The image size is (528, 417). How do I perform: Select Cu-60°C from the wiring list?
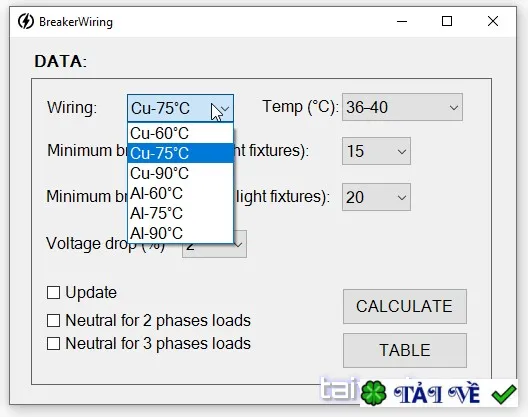coord(180,133)
